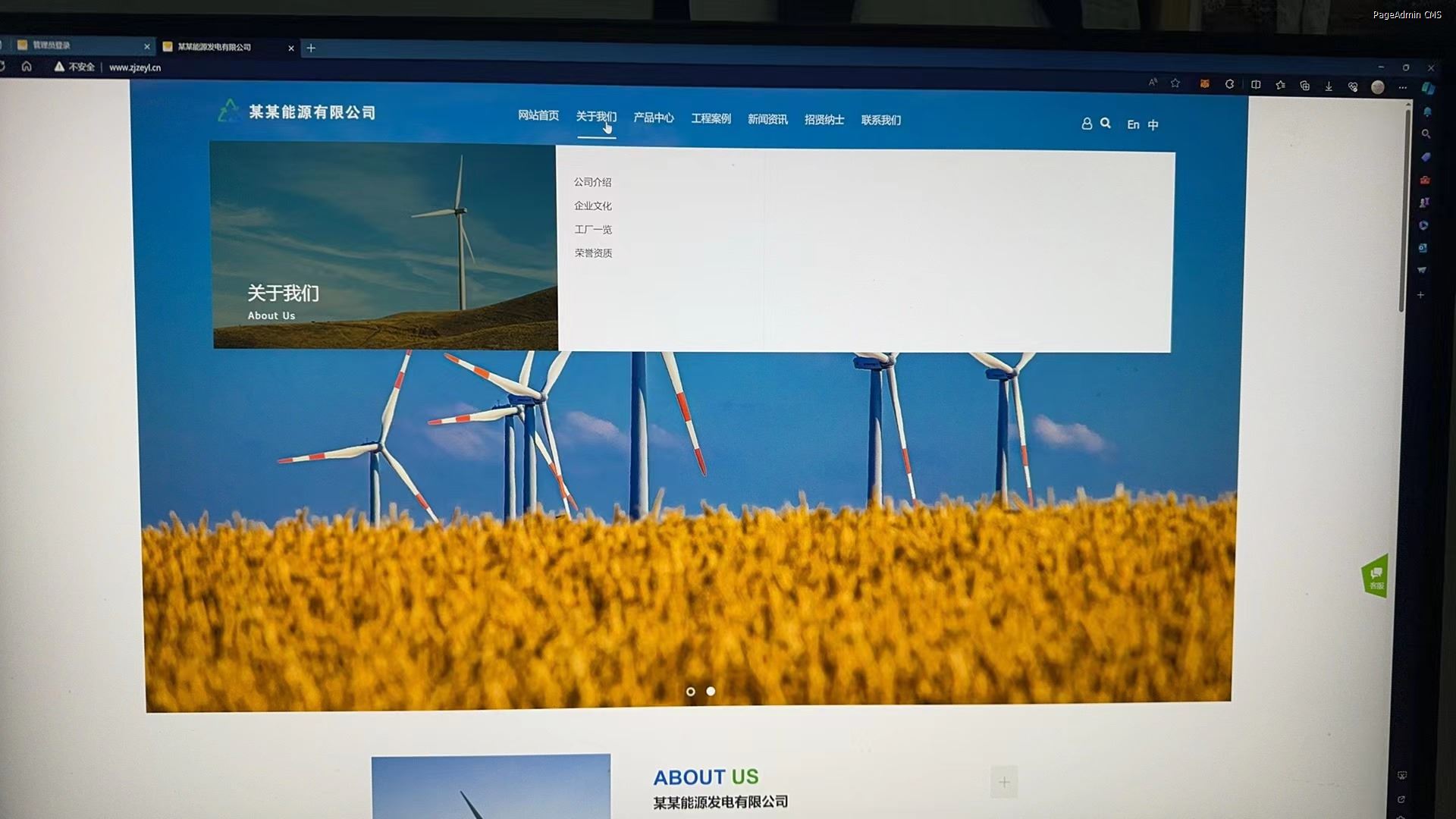Open the sidebar Outlook icon
Viewport: 1456px width, 819px height.
point(1423,248)
